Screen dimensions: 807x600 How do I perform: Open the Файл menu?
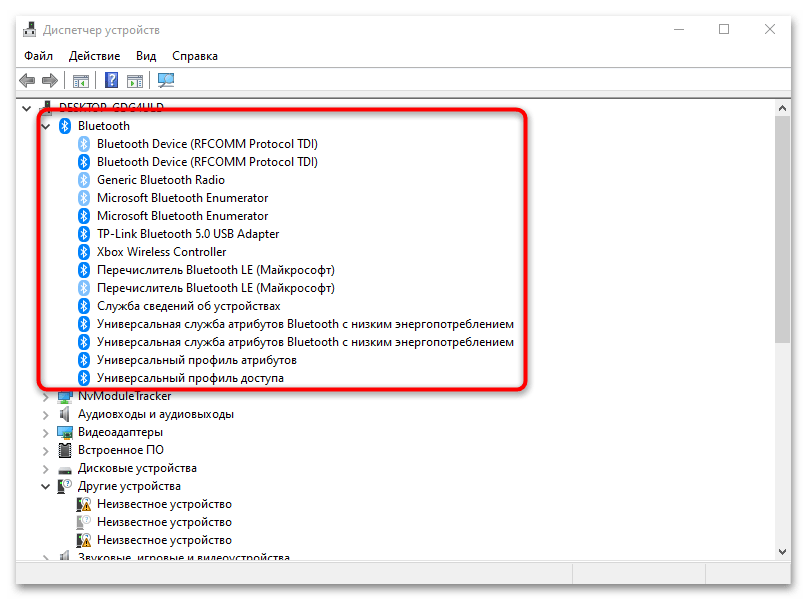[39, 56]
